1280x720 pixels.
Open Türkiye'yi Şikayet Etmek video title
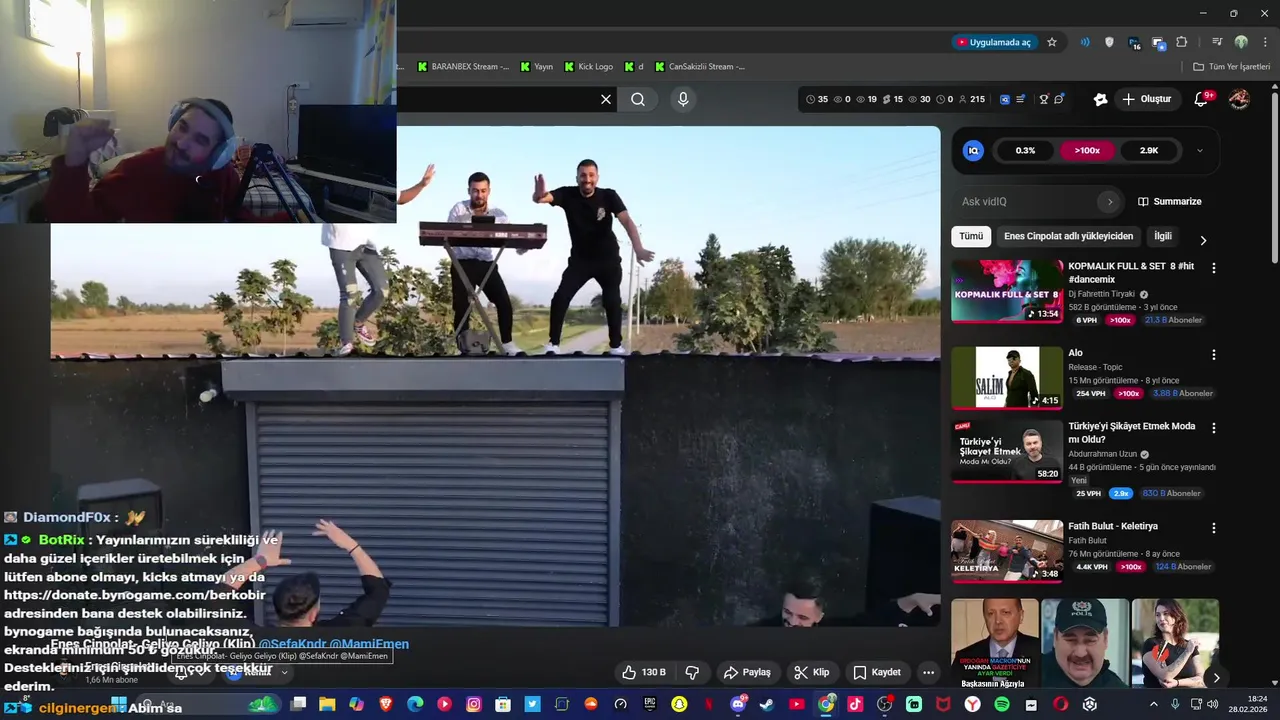[1132, 432]
